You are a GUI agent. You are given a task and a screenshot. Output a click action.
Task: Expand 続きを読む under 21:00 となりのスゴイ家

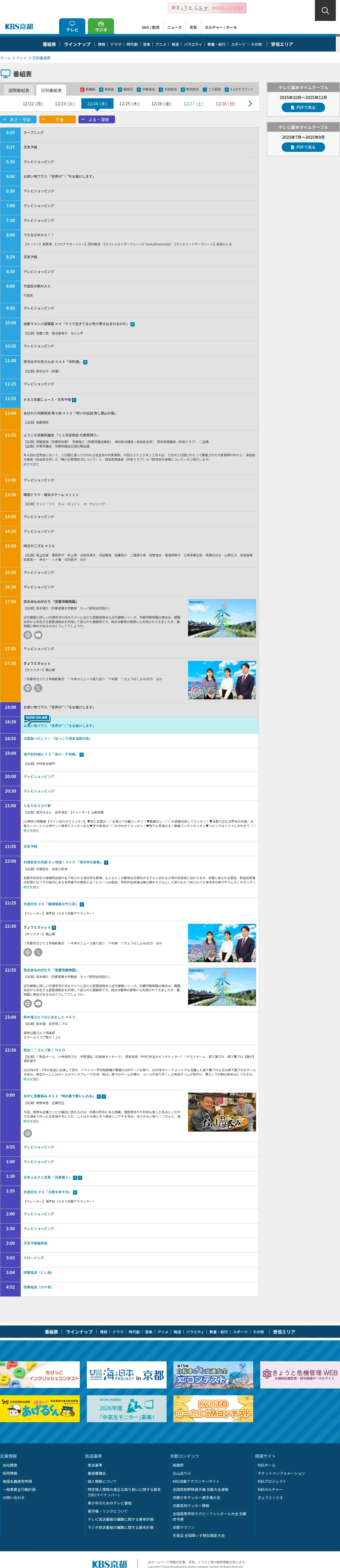click(x=31, y=830)
